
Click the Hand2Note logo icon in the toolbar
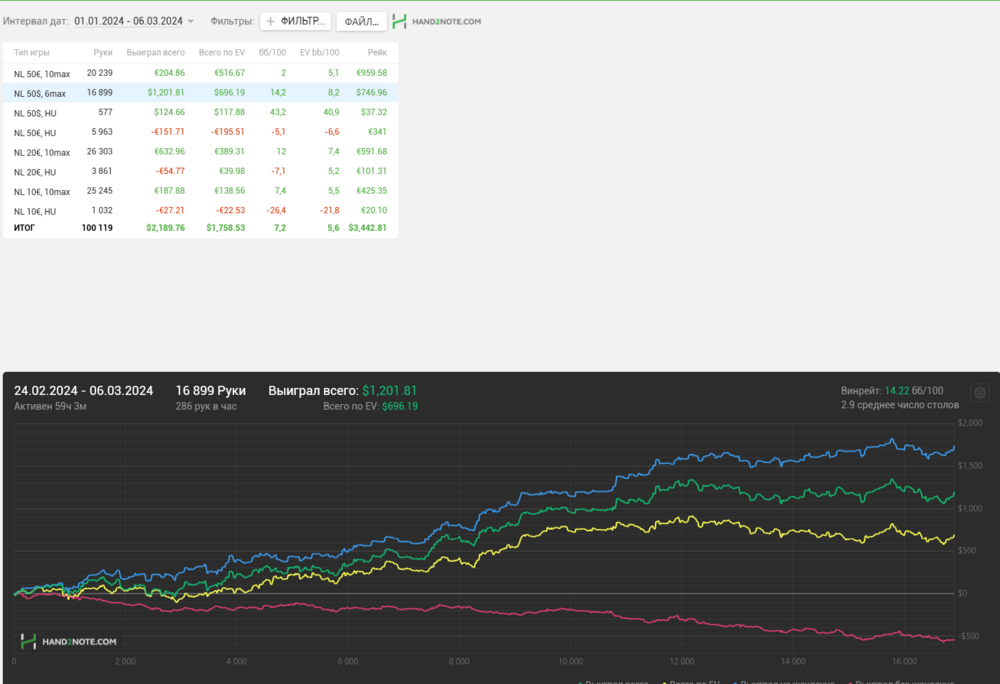pyautogui.click(x=399, y=21)
